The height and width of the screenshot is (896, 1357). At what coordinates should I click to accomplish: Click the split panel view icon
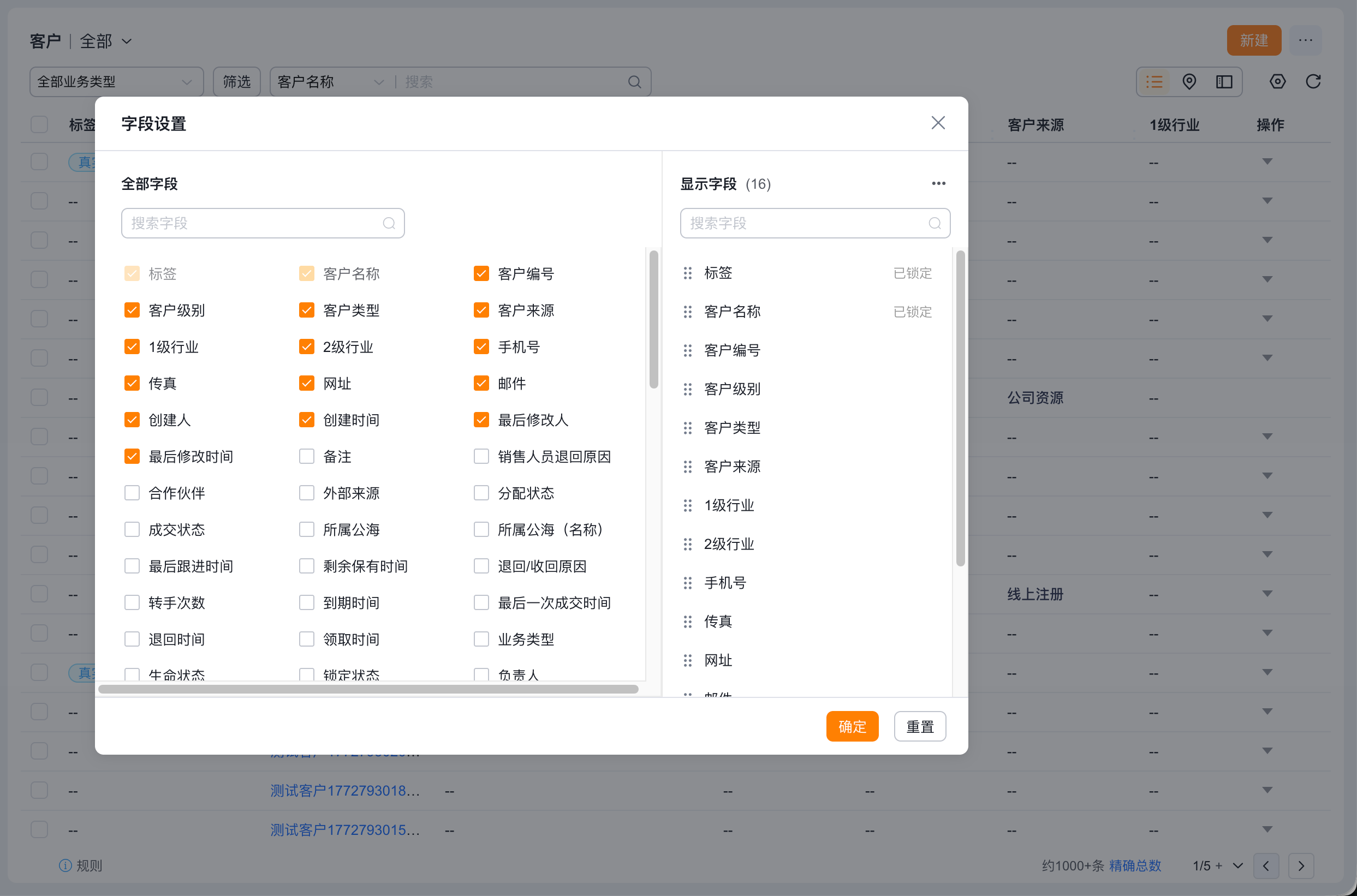1224,82
